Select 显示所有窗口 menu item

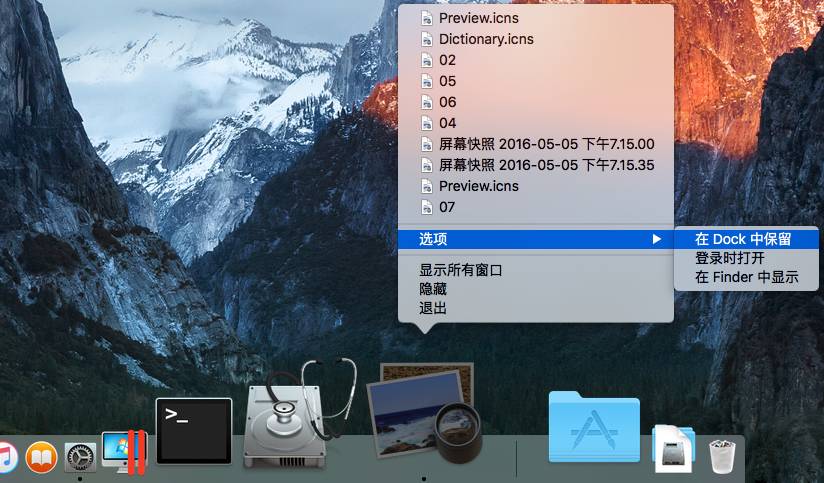tap(460, 270)
